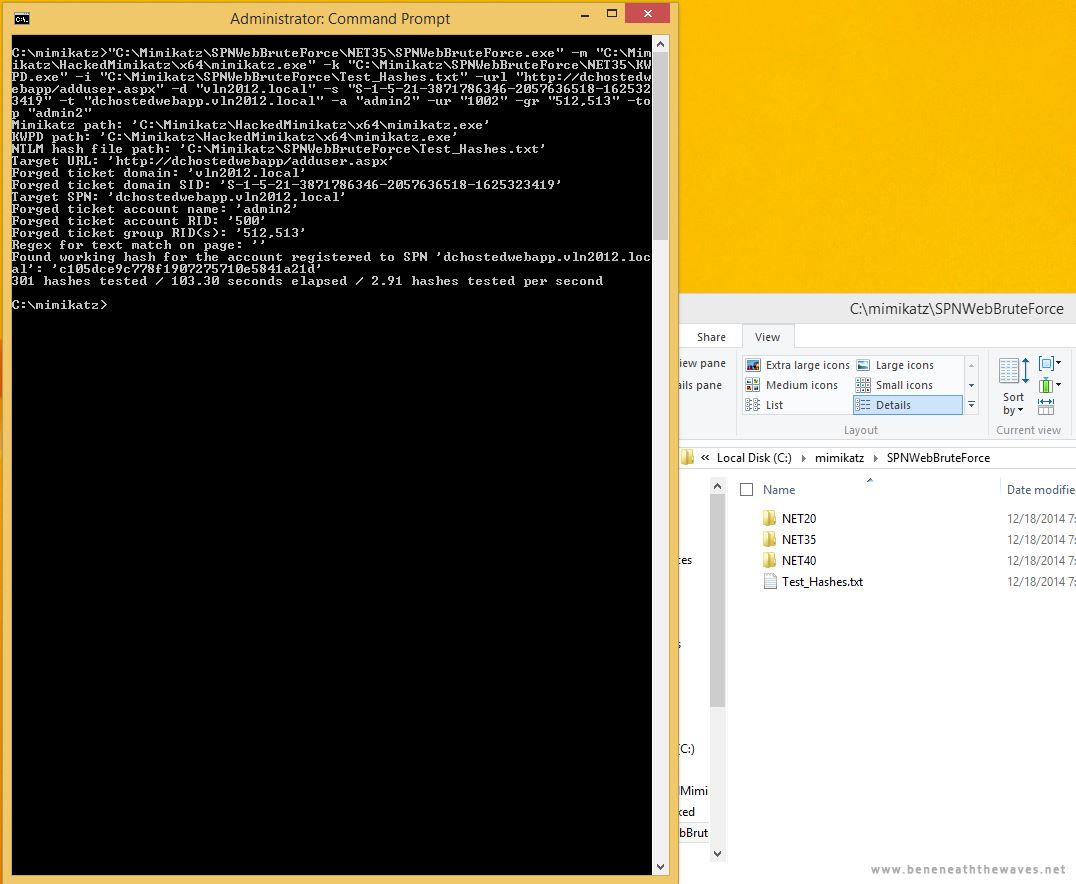Open the NET40 folder
The width and height of the screenshot is (1076, 884).
pos(769,560)
